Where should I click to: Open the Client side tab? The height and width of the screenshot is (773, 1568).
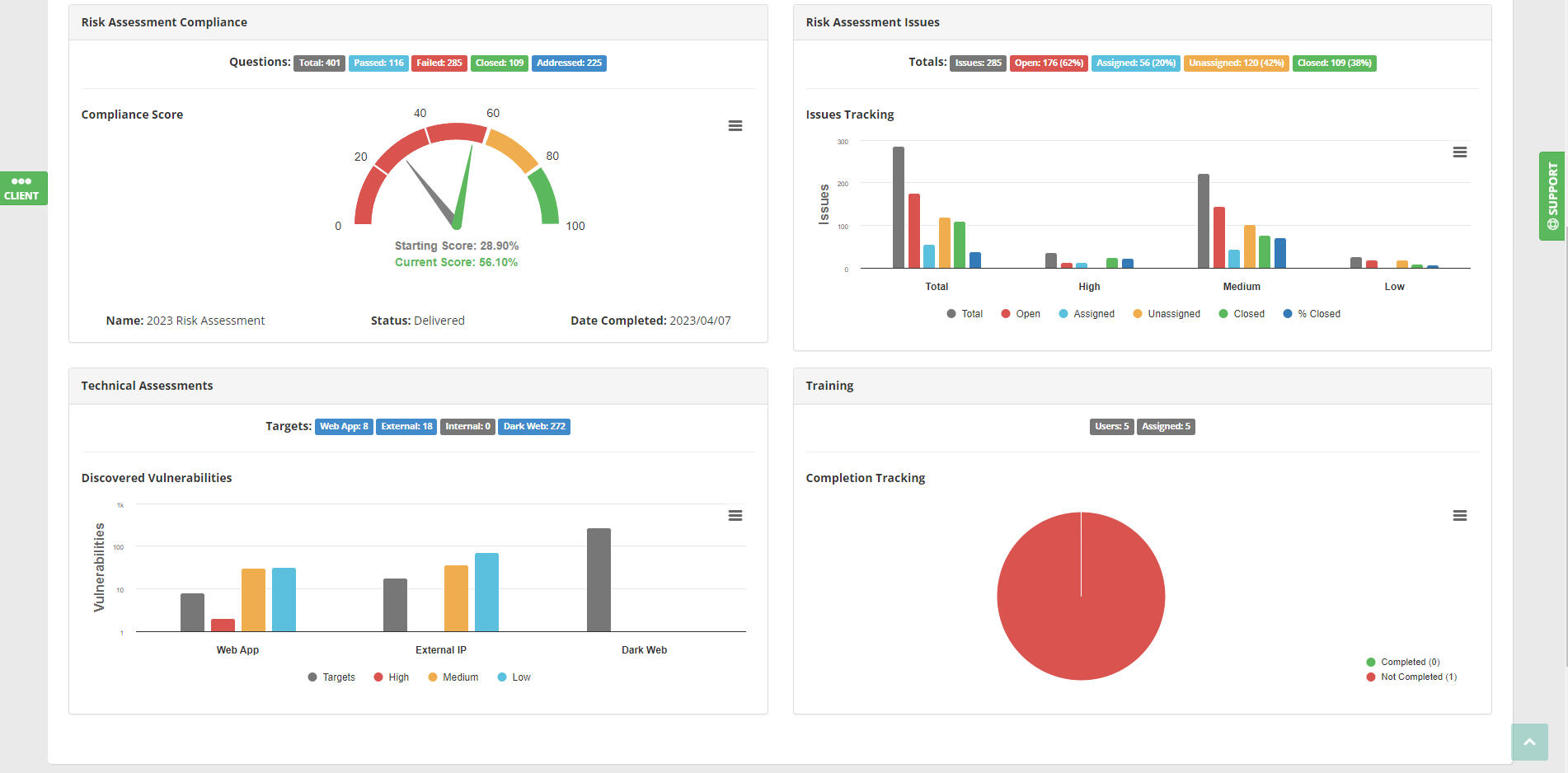tap(22, 189)
